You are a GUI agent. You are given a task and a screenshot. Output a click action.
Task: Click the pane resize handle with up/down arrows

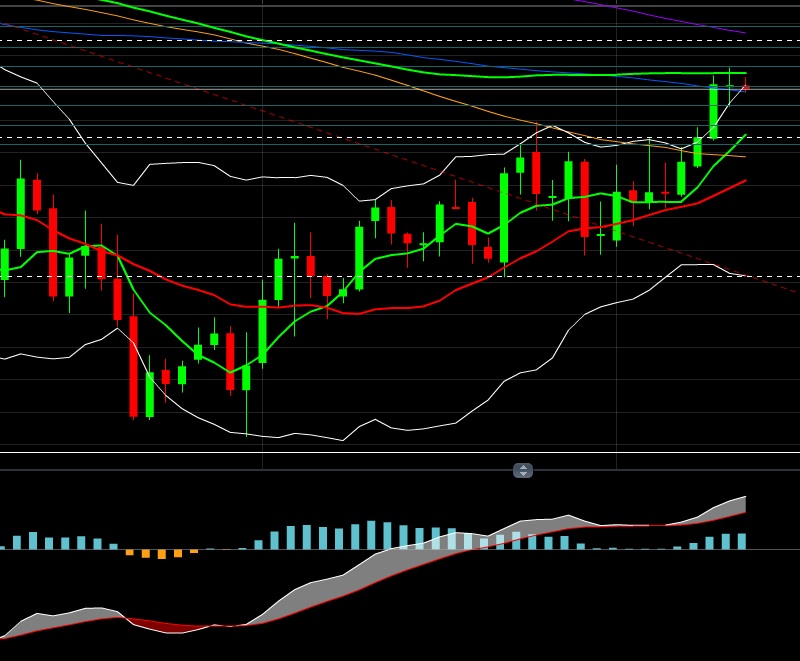[523, 470]
